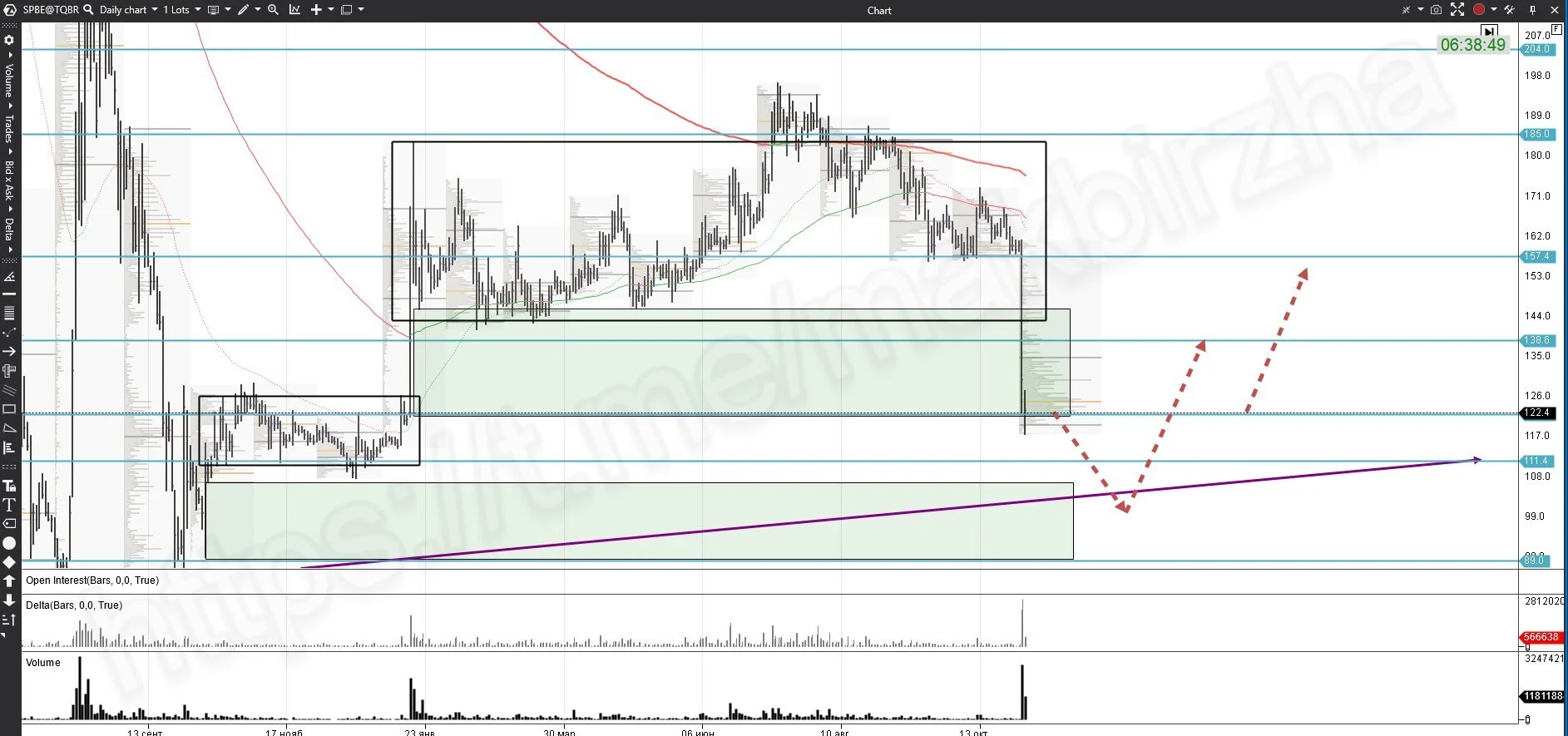Viewport: 1568px width, 736px height.
Task: Select the text T tool in sidebar
Action: [x=9, y=505]
